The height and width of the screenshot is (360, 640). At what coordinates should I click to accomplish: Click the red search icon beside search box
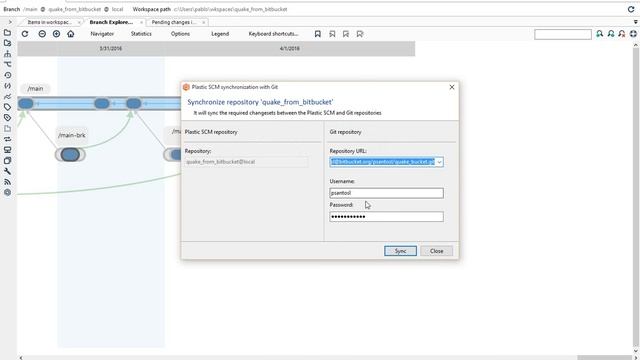click(622, 34)
